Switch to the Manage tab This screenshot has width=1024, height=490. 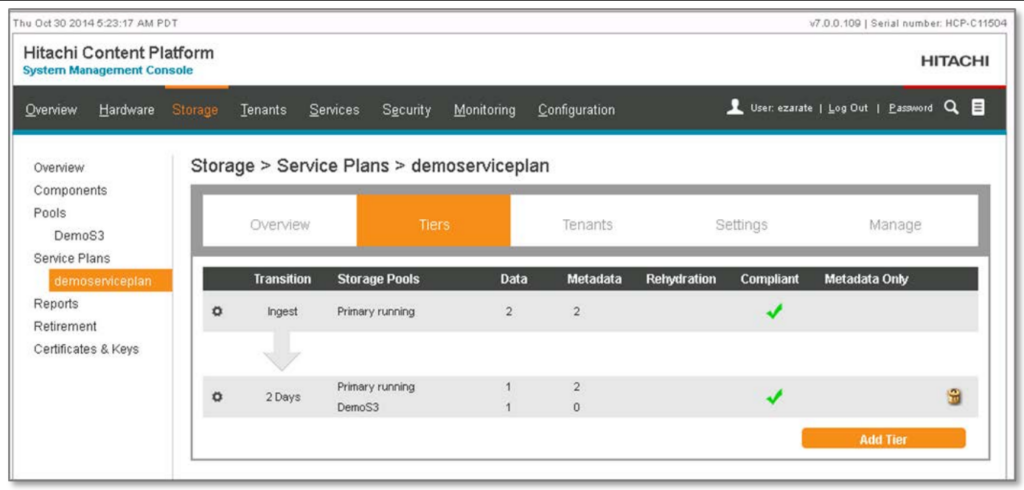[x=895, y=225]
